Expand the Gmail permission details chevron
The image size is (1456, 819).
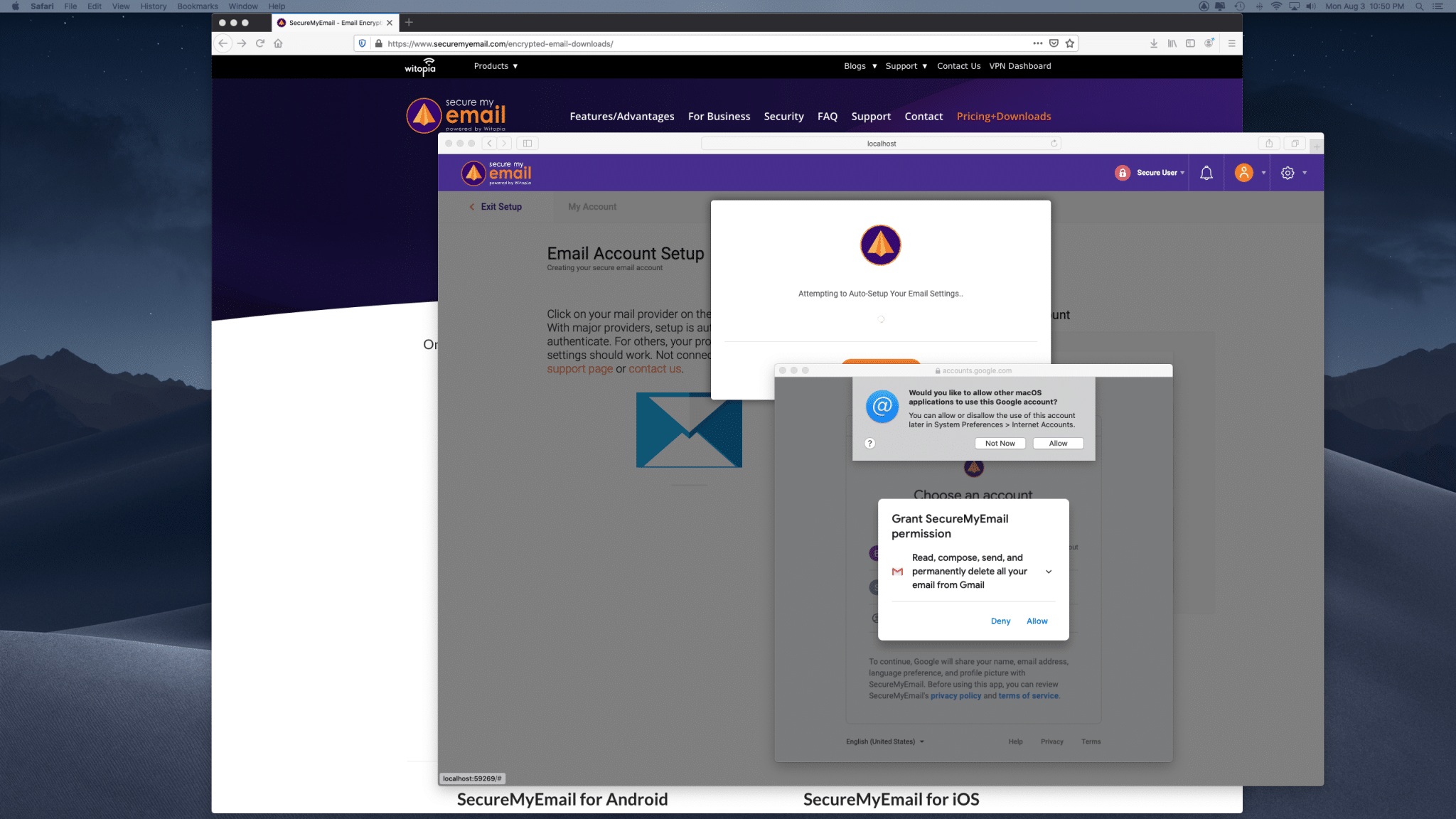pyautogui.click(x=1048, y=572)
